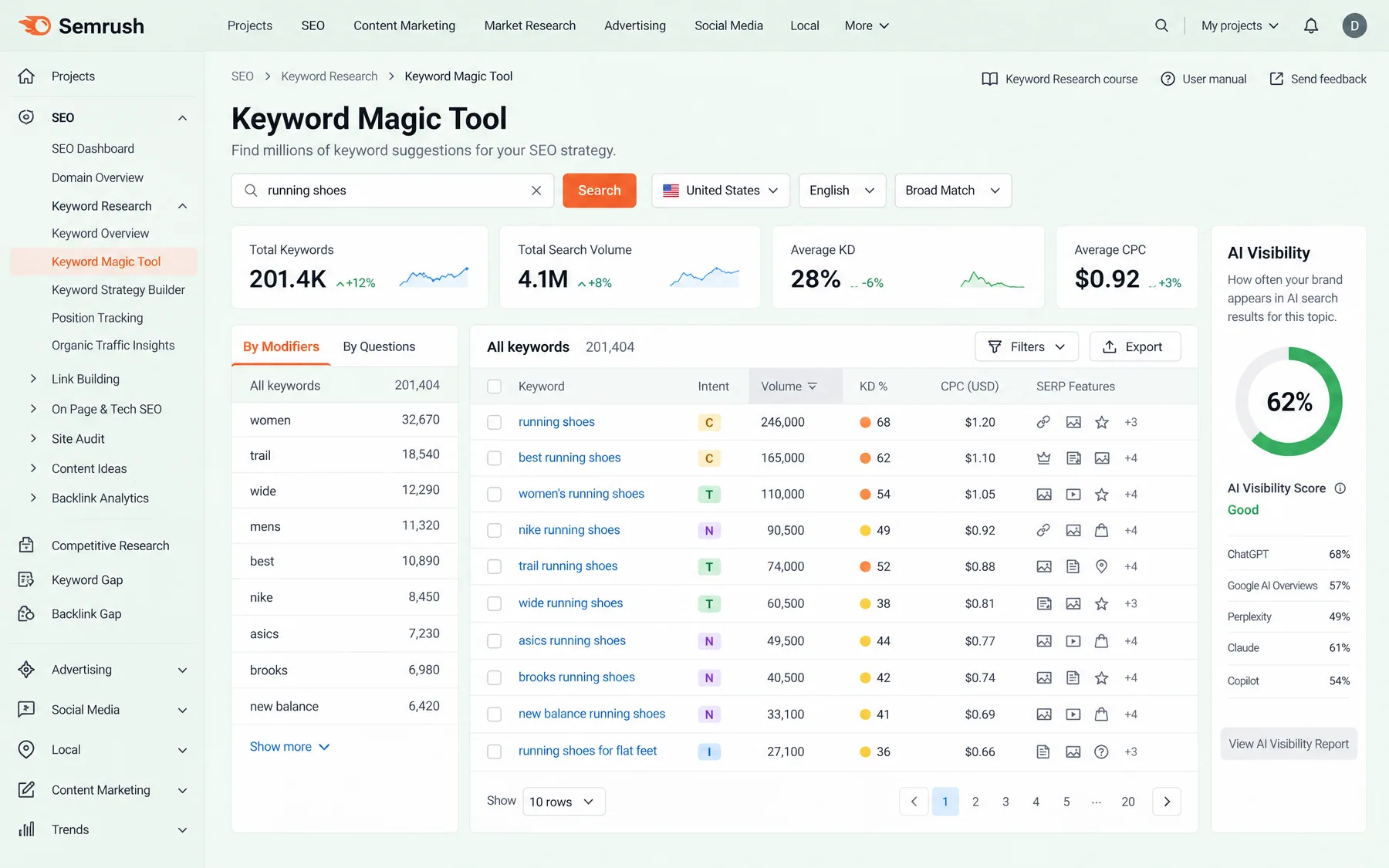Viewport: 1389px width, 868px height.
Task: Click the Advertising target icon
Action: 26,669
